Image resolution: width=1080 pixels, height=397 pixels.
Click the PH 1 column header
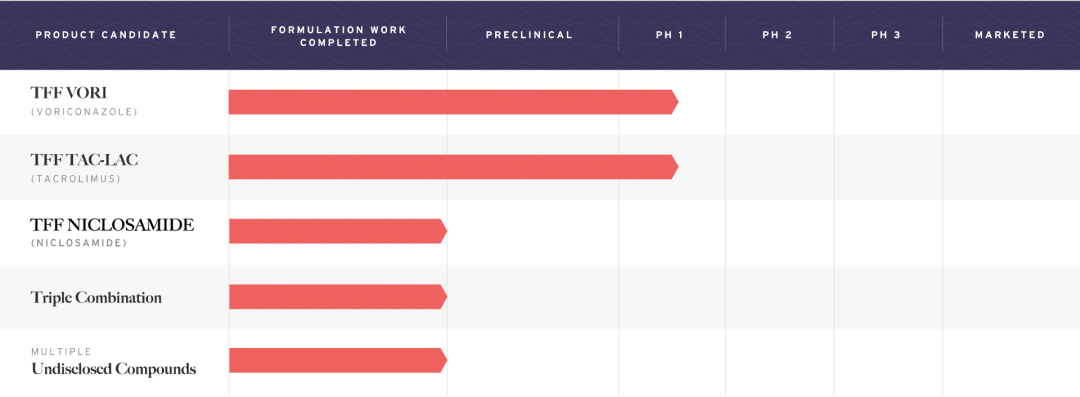[669, 34]
